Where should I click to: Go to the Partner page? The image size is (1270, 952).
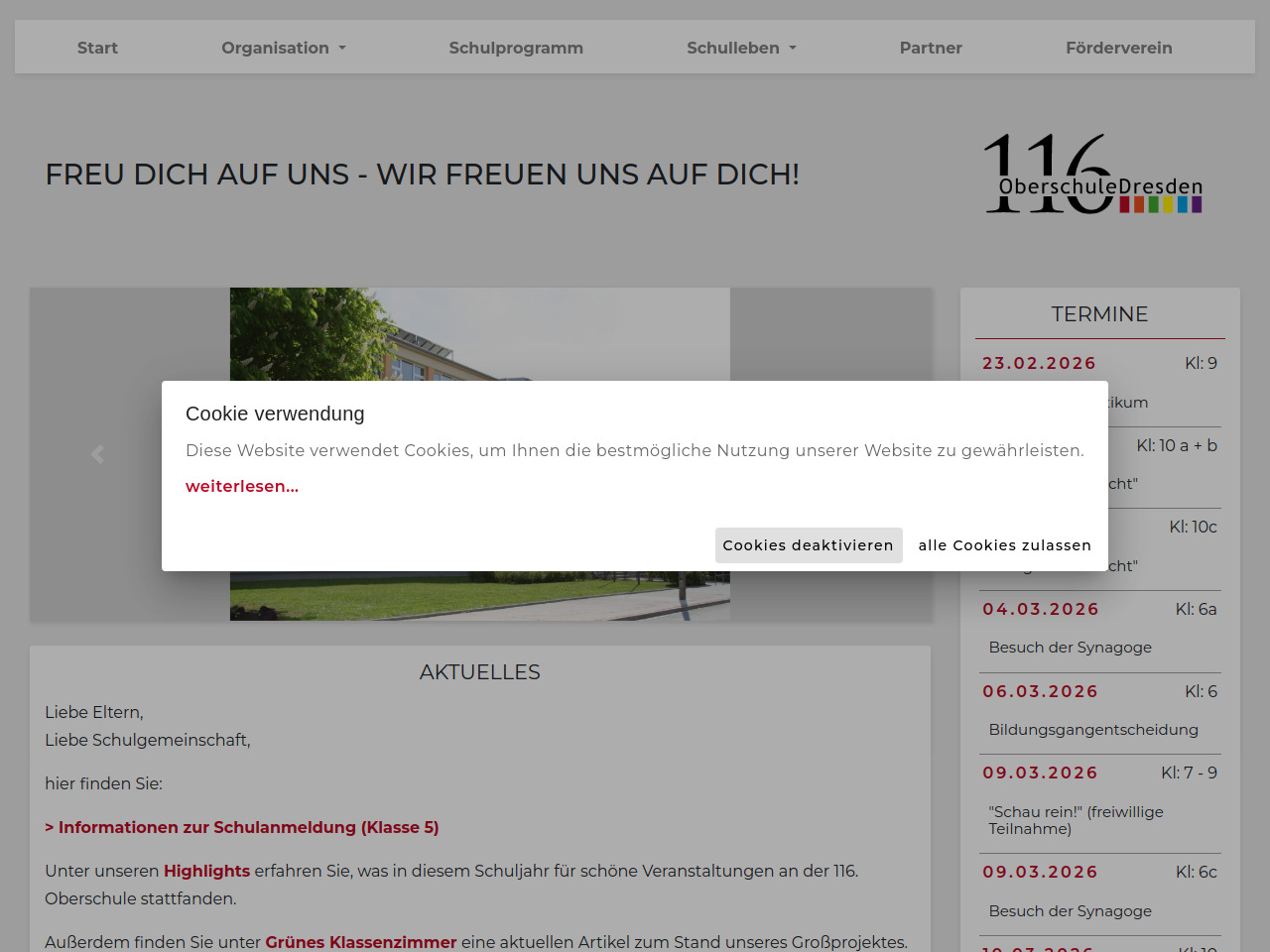(930, 48)
